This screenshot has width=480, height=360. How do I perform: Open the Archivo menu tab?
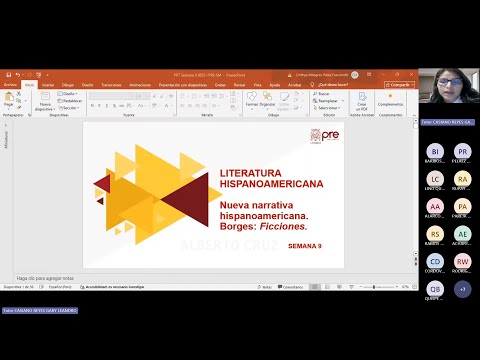(10, 85)
